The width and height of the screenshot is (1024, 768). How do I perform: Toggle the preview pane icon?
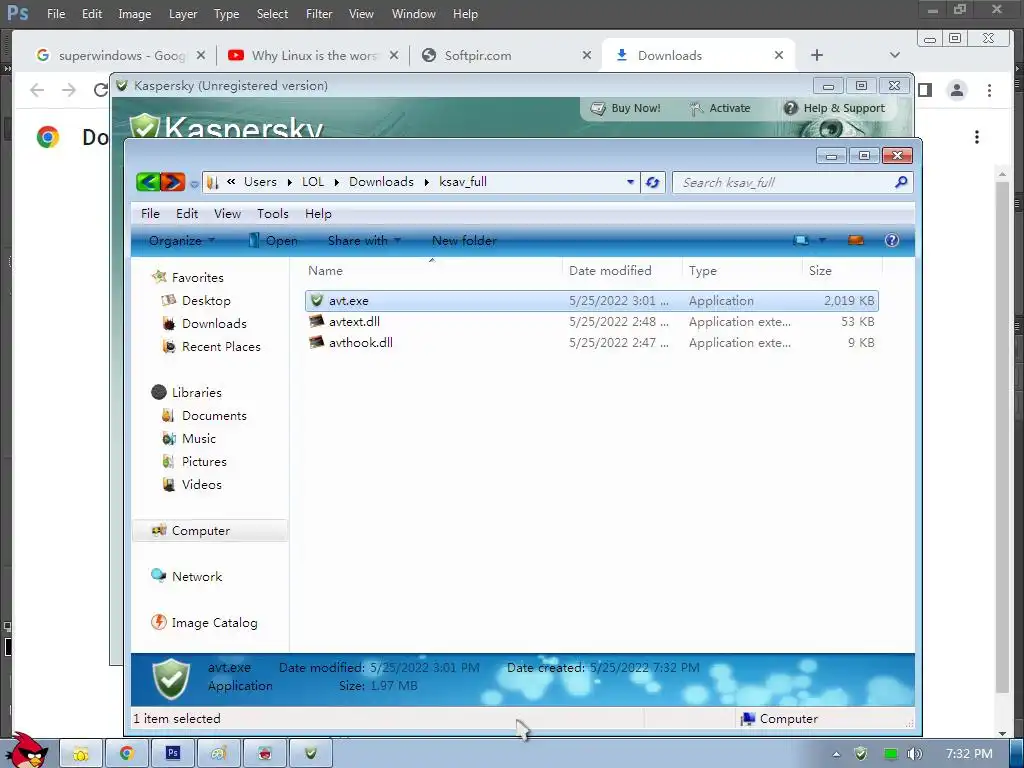856,240
